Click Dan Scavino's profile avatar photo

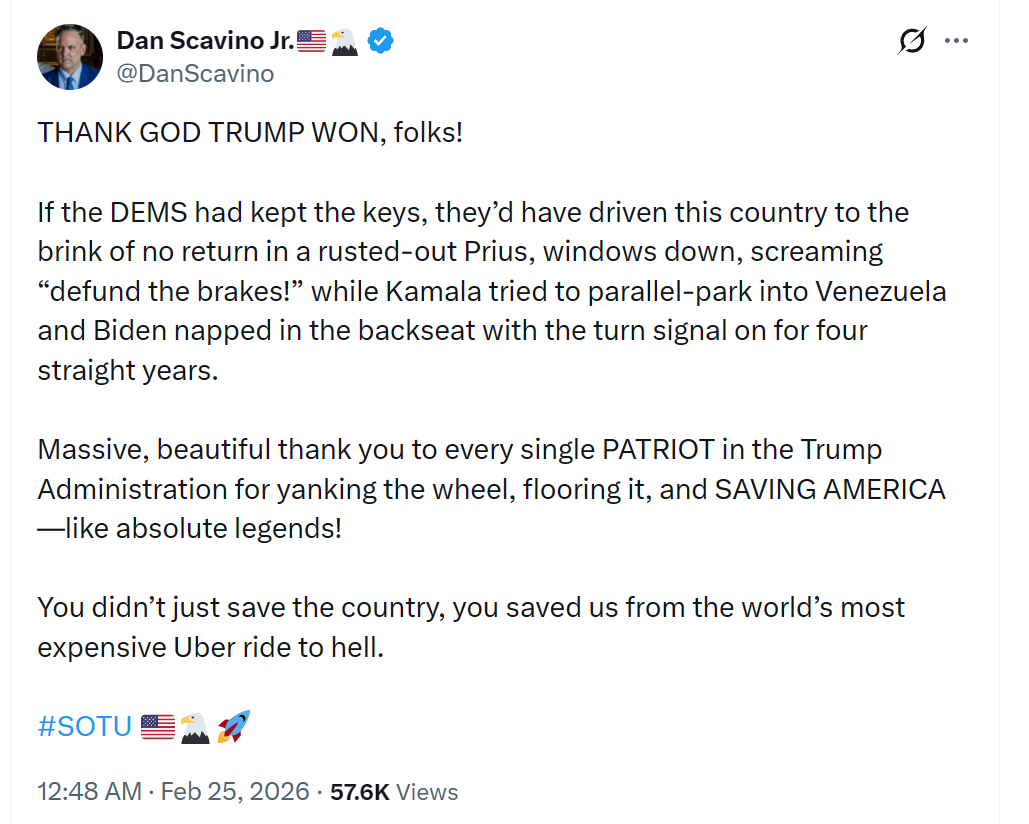click(71, 57)
